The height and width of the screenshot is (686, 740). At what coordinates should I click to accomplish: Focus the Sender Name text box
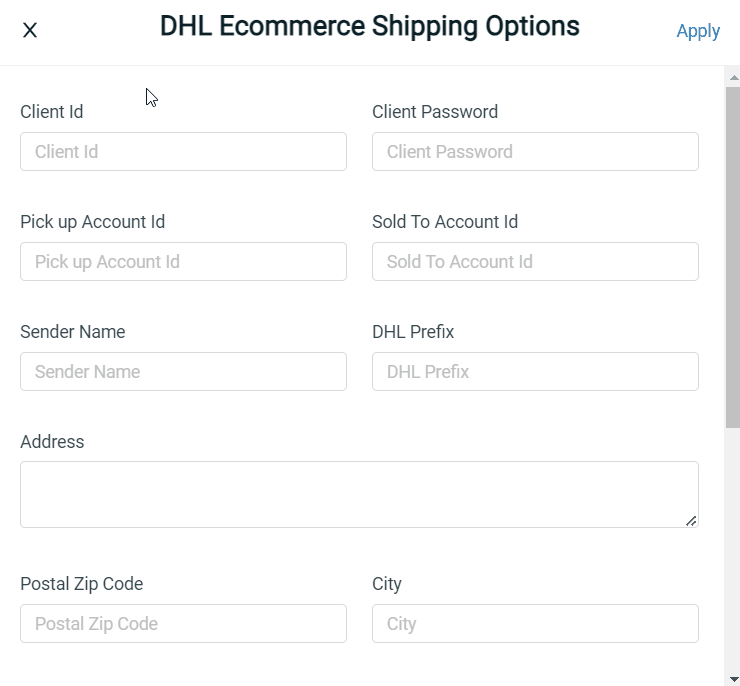coord(183,372)
